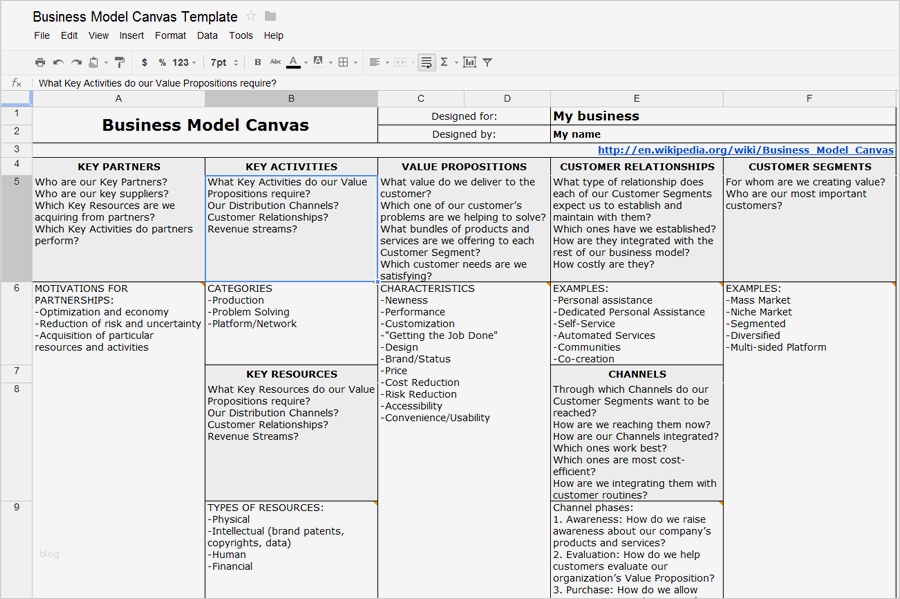
Task: Open the Format menu
Action: point(170,36)
